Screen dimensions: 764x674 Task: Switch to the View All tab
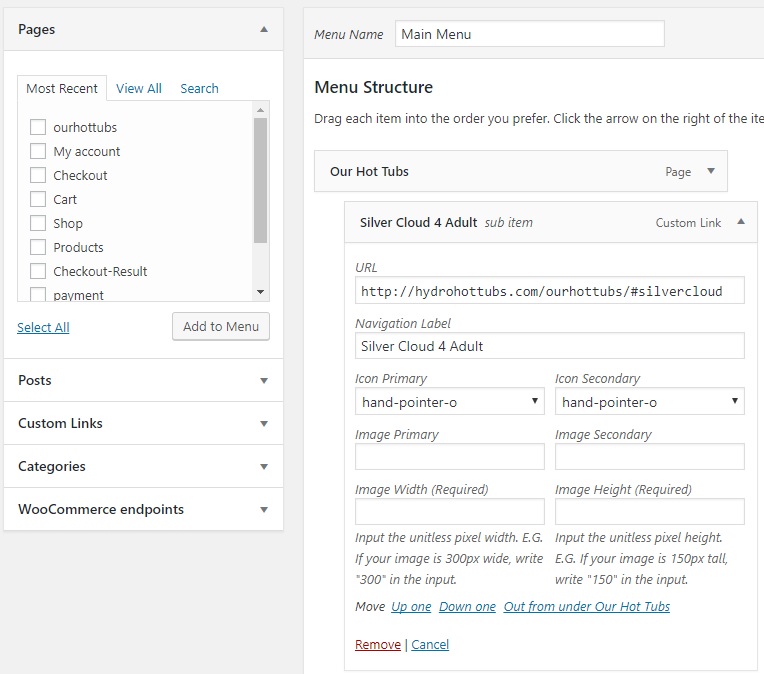click(x=138, y=88)
